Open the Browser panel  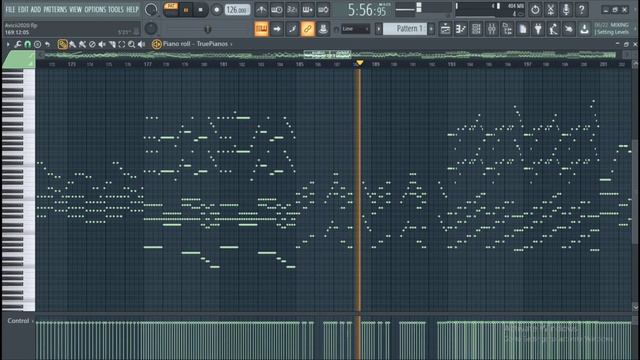(x=507, y=29)
